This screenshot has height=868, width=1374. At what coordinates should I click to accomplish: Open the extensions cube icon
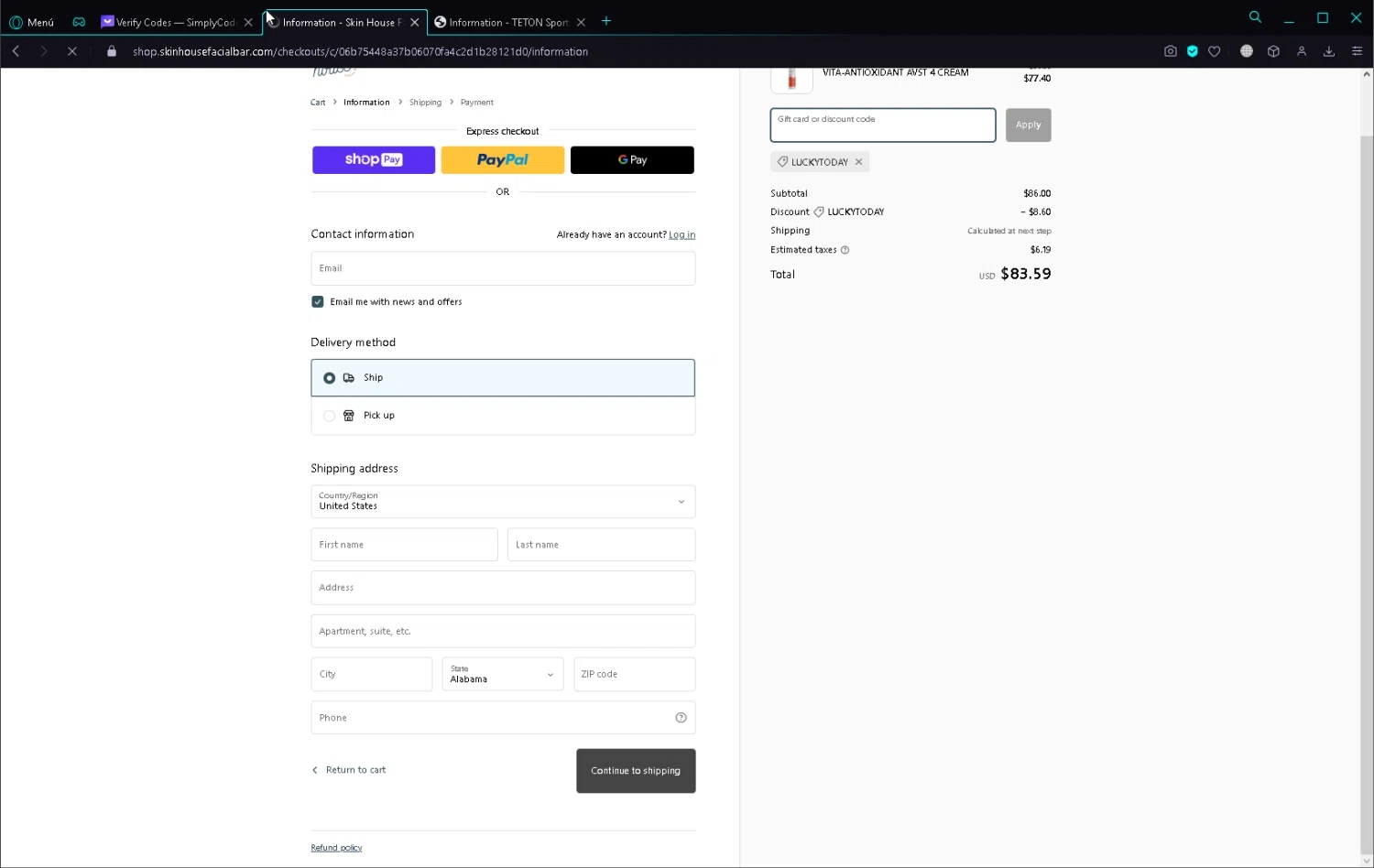coord(1273,51)
